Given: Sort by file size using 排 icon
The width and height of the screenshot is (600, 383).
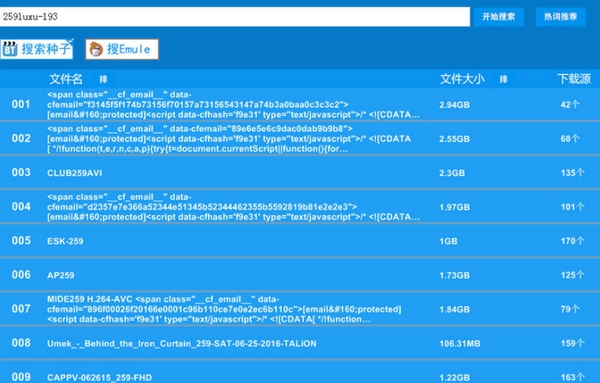Looking at the screenshot, I should [504, 79].
